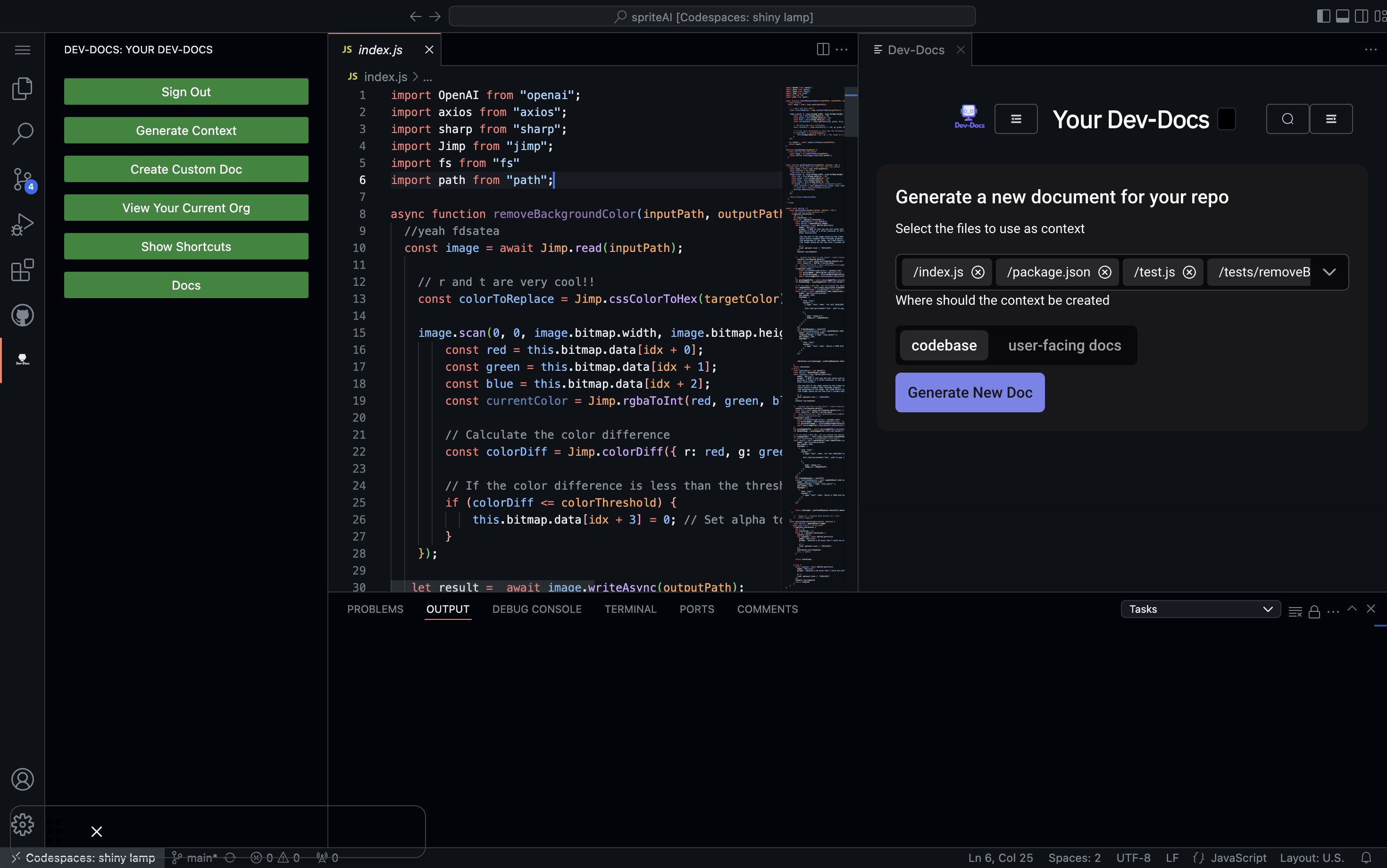The image size is (1387, 868).
Task: Open the Search view icon
Action: pos(22,133)
